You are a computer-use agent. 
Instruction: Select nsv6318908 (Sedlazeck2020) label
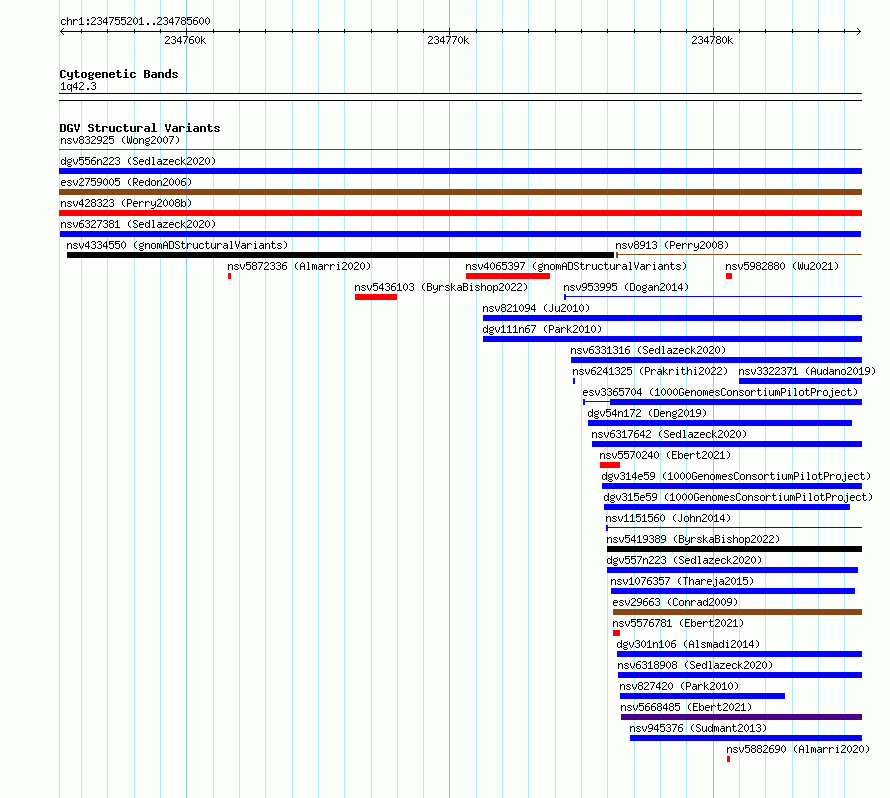click(695, 665)
